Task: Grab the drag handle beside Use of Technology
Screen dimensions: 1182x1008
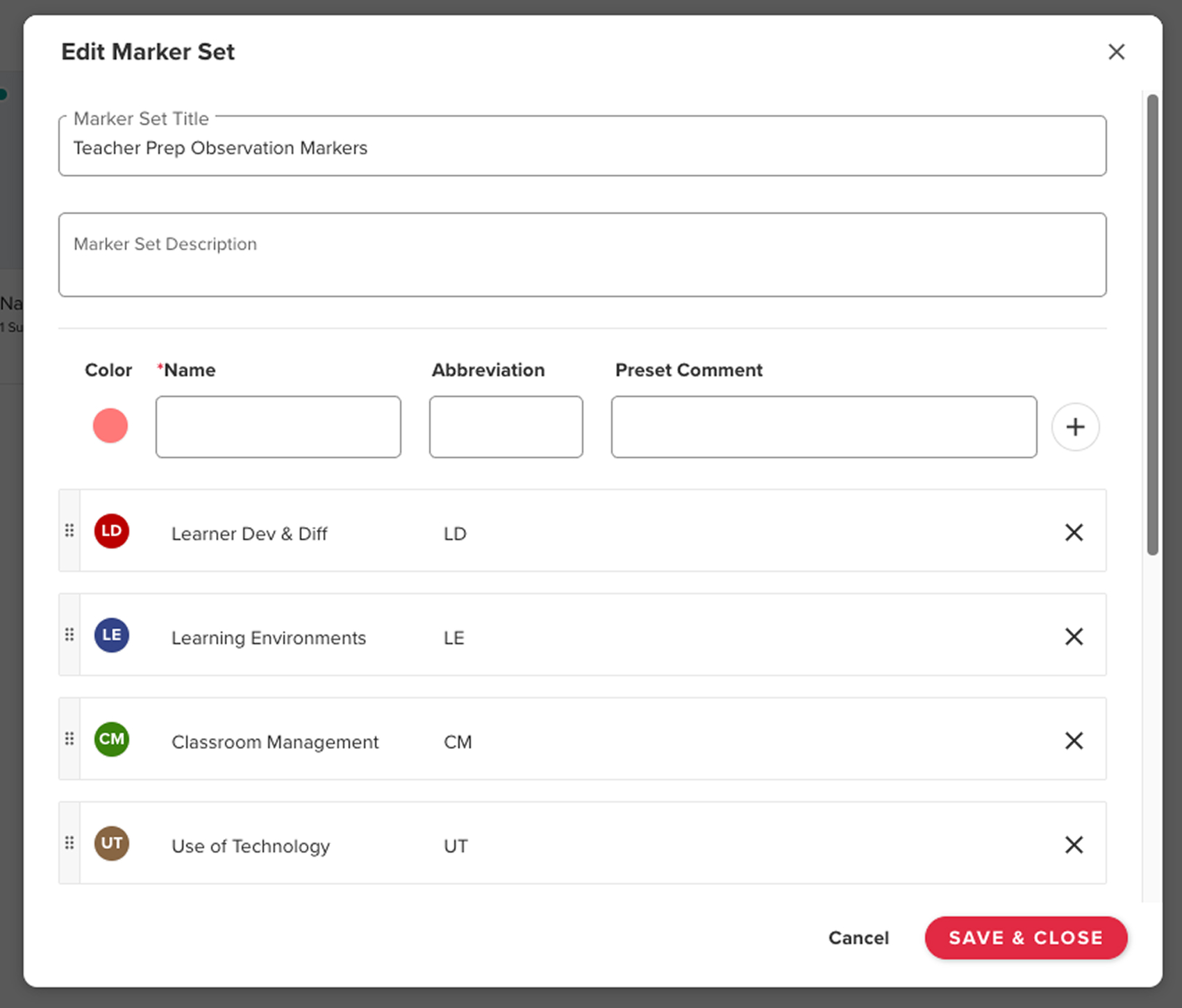Action: [x=69, y=843]
